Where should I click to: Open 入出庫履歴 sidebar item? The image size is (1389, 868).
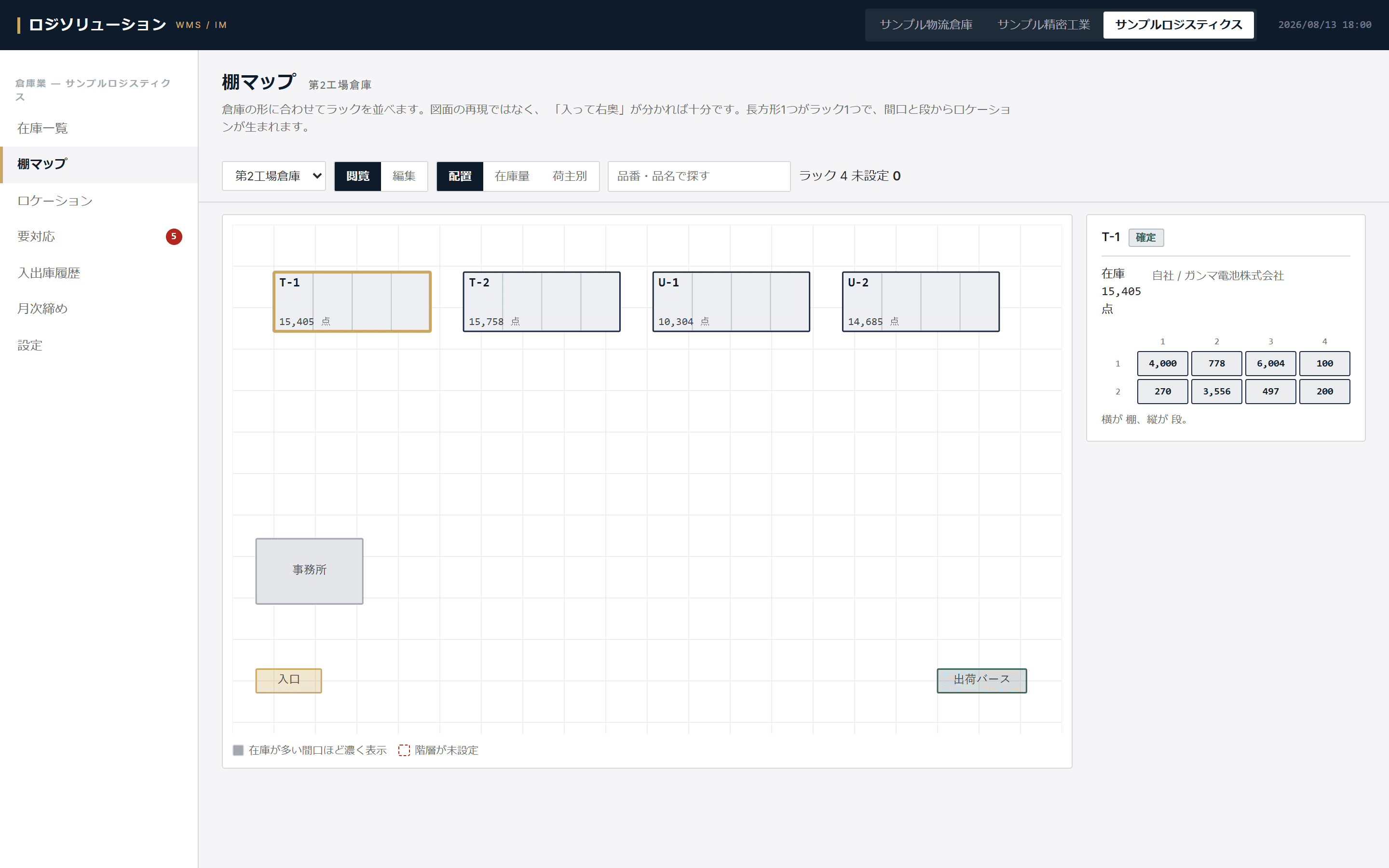(99, 272)
